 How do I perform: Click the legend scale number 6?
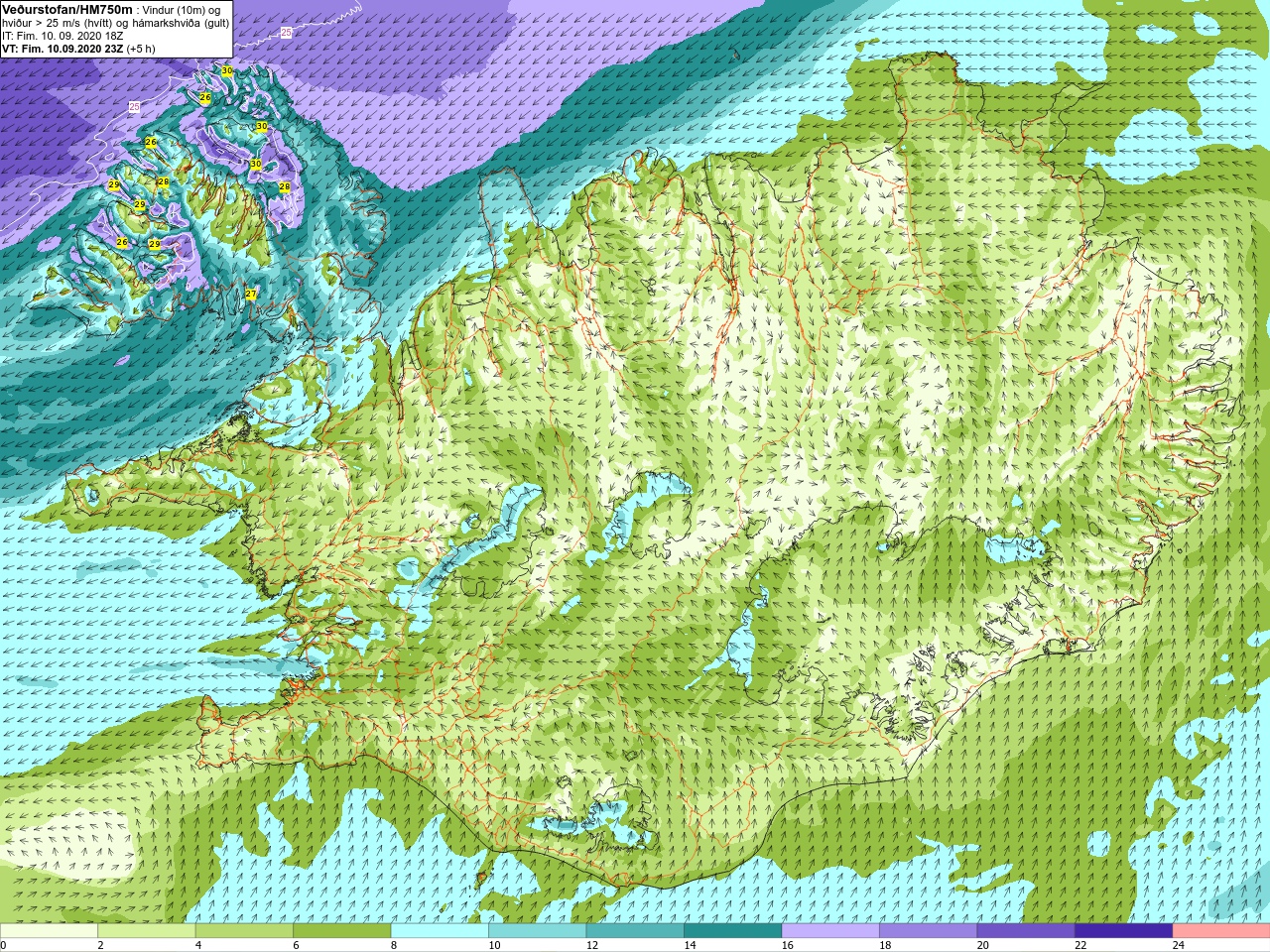point(297,945)
